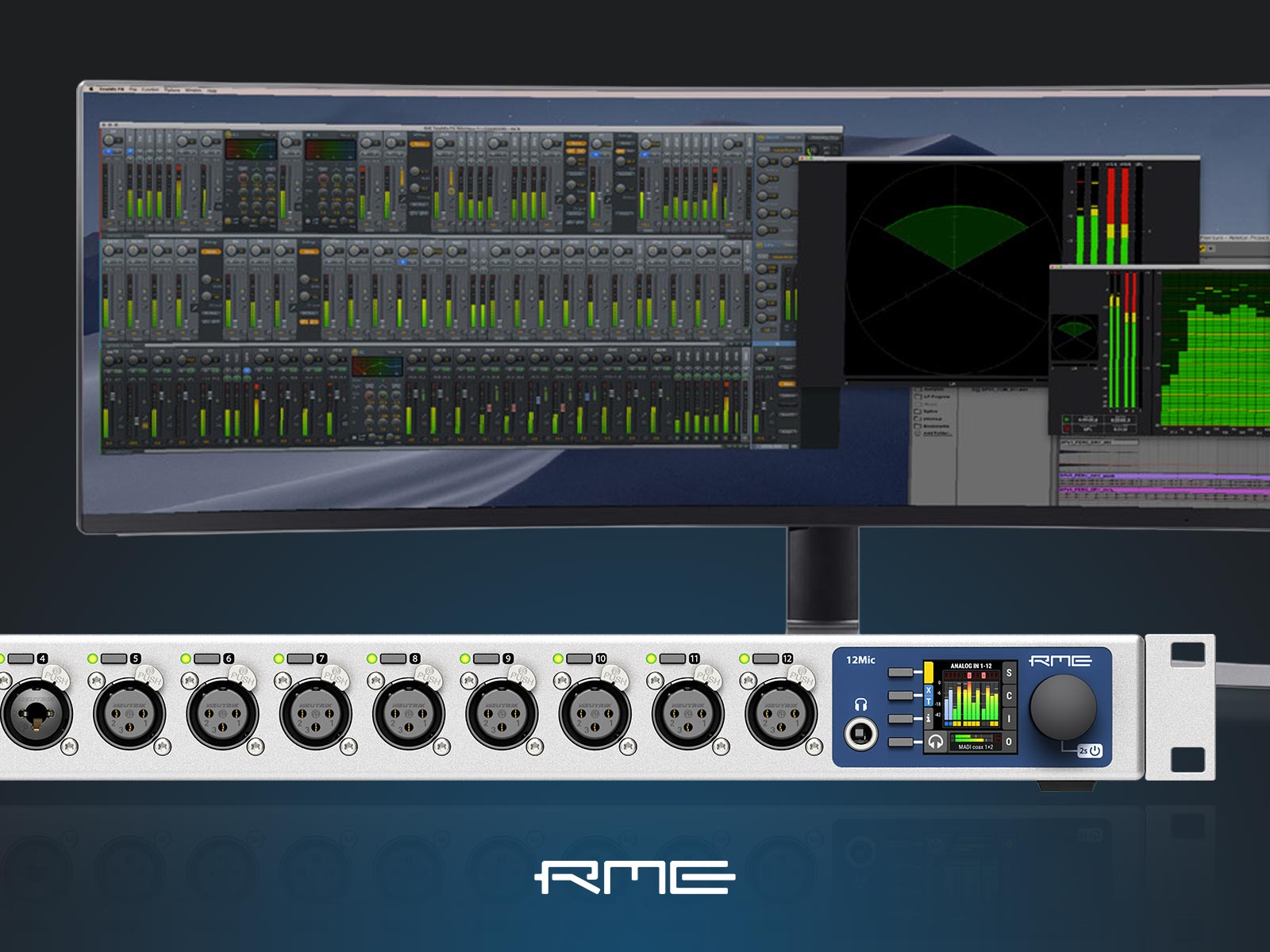Click the XLR input socket of channel 8
The height and width of the screenshot is (952, 1270).
click(x=408, y=713)
